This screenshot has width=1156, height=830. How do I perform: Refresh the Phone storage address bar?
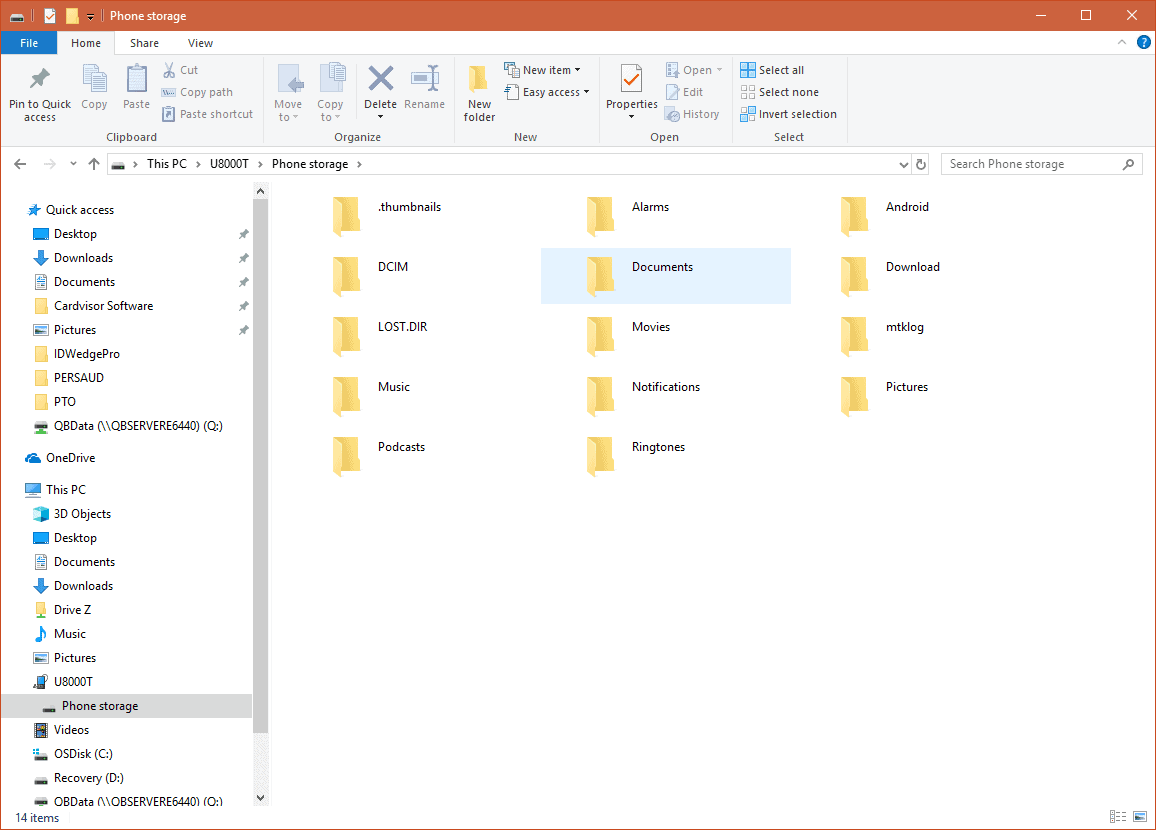pyautogui.click(x=921, y=164)
